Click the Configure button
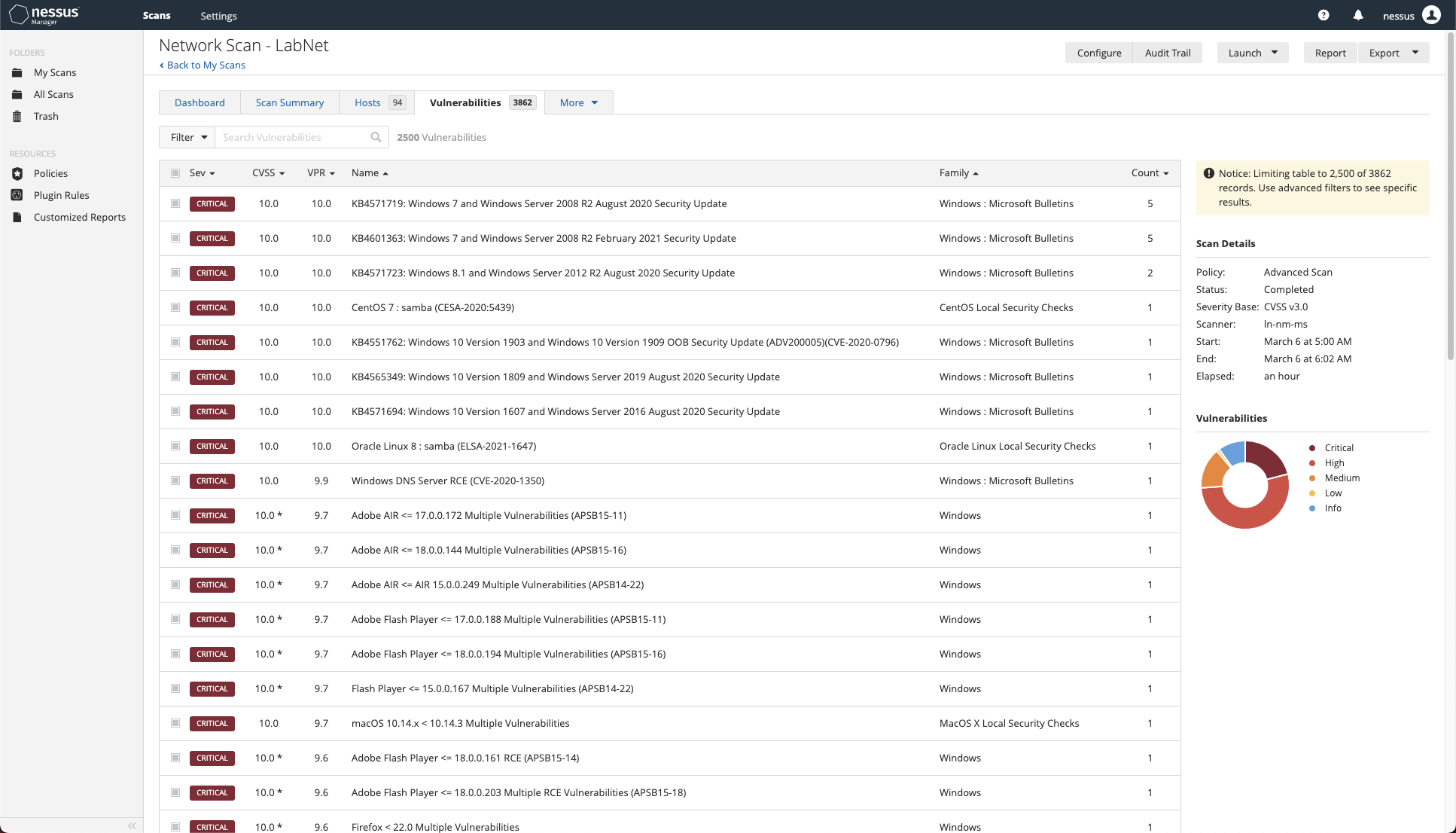1456x833 pixels. click(x=1099, y=53)
